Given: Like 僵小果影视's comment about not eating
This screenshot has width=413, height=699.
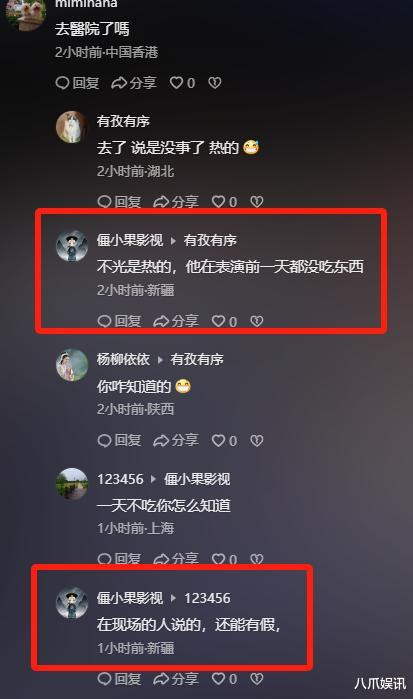Looking at the screenshot, I should point(224,321).
